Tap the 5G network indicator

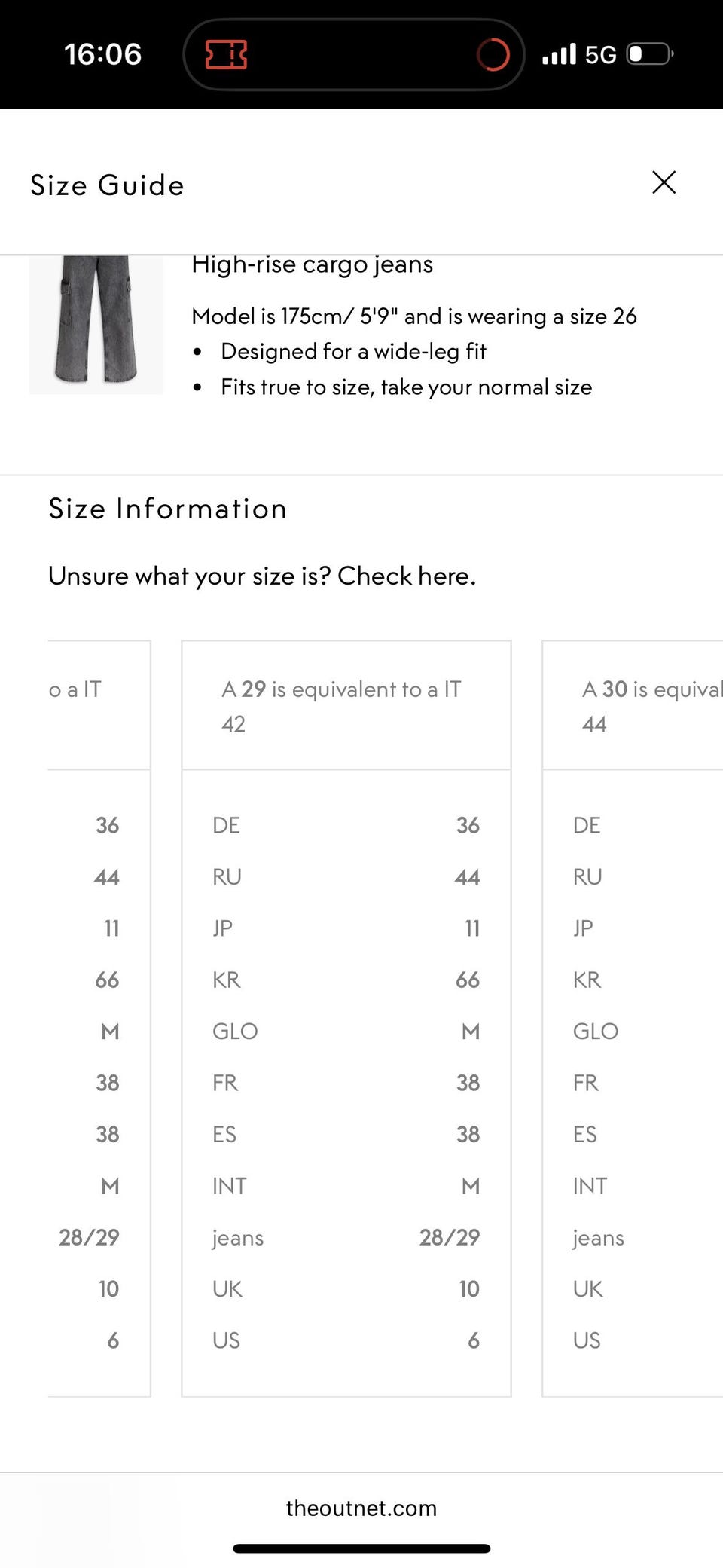point(600,54)
